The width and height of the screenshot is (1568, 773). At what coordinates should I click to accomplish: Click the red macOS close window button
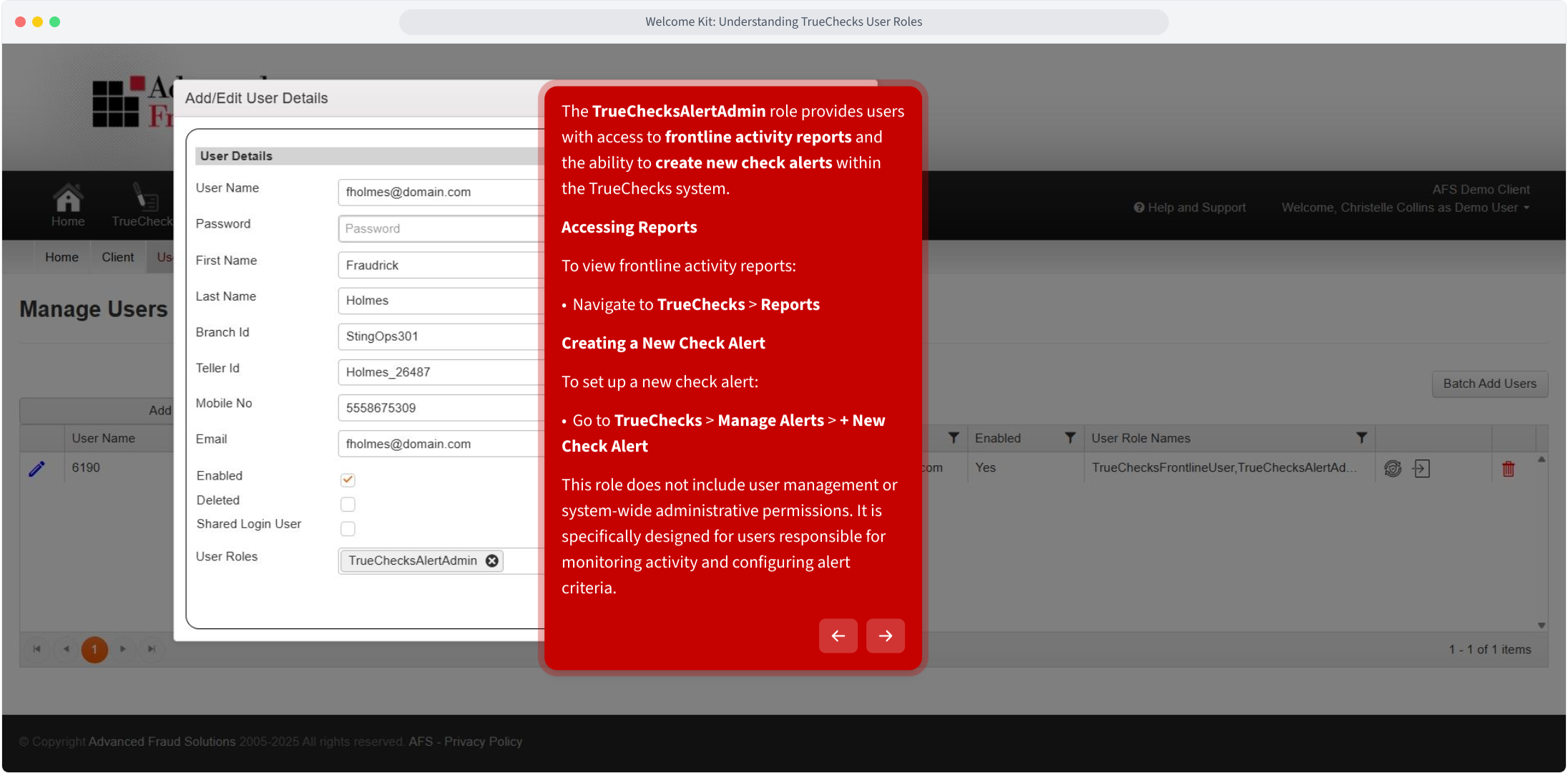[x=20, y=21]
